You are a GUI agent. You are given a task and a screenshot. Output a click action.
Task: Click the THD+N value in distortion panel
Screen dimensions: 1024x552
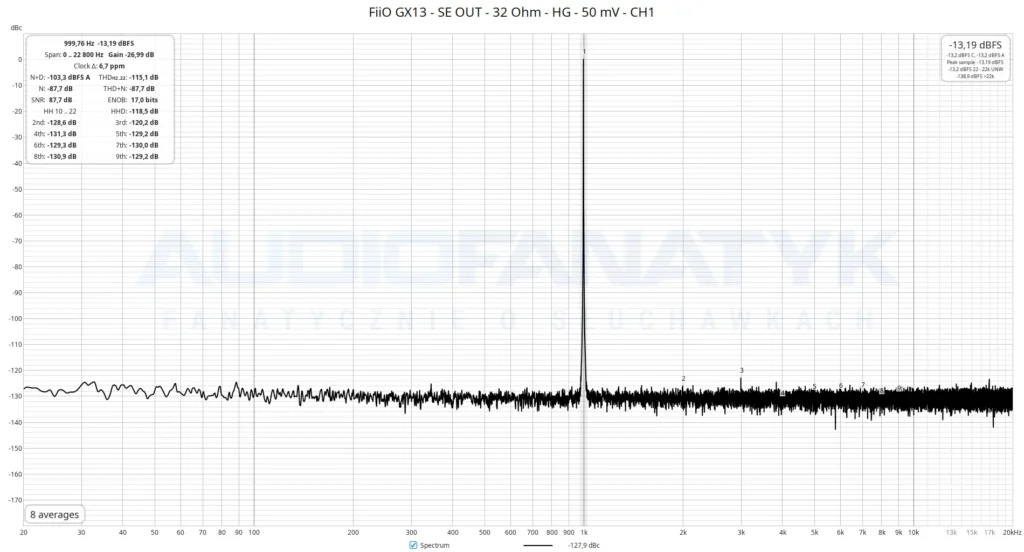pyautogui.click(x=142, y=88)
